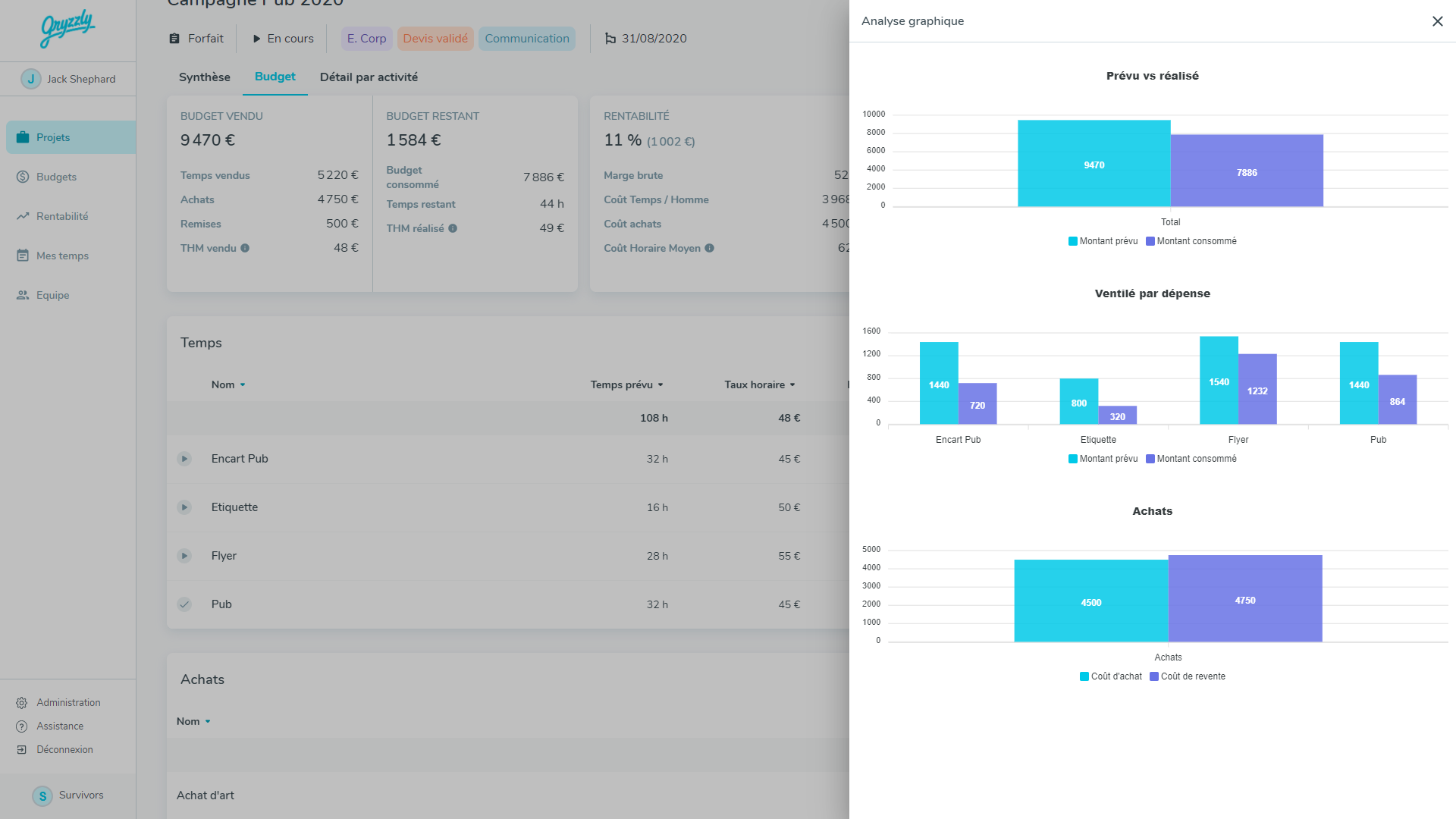Switch to the Synthèse tab
1456x819 pixels.
pyautogui.click(x=204, y=77)
